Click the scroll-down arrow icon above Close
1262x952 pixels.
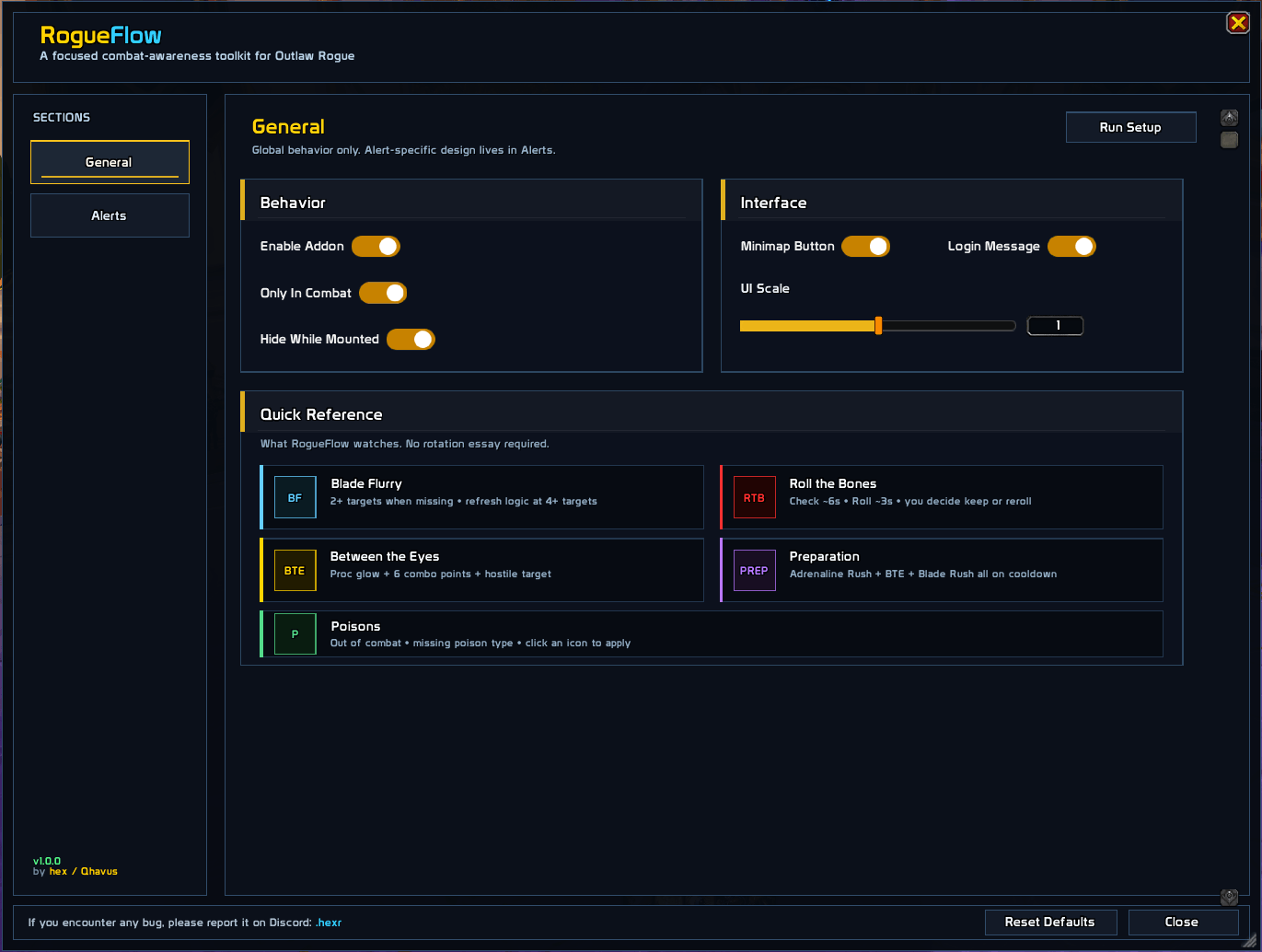[x=1229, y=896]
